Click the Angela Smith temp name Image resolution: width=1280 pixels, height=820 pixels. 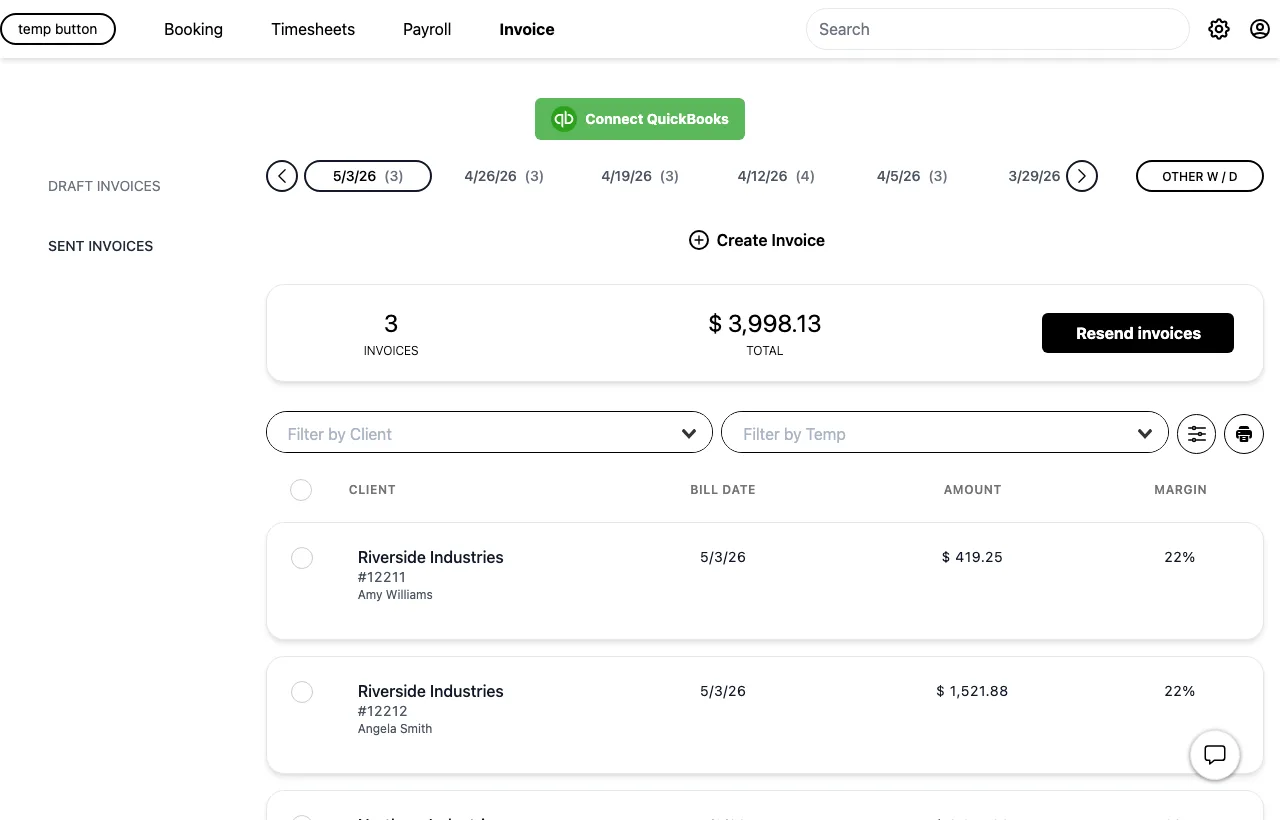(395, 729)
